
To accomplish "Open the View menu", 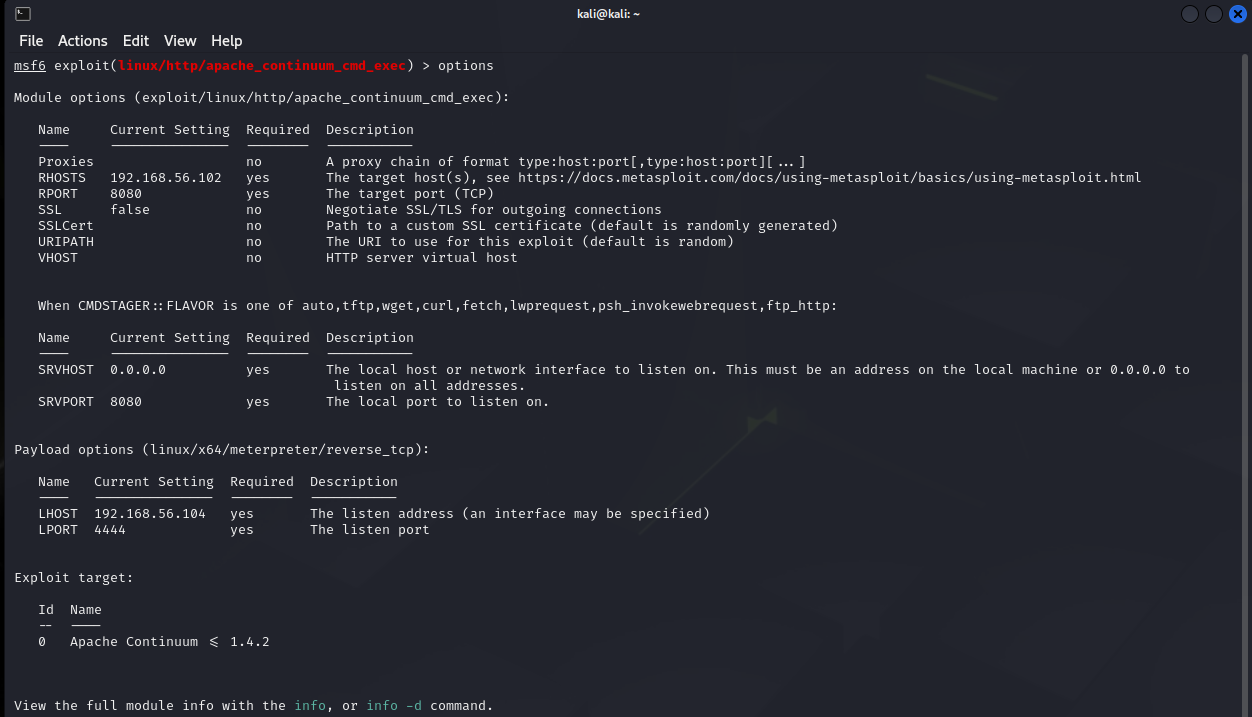I will click(180, 41).
